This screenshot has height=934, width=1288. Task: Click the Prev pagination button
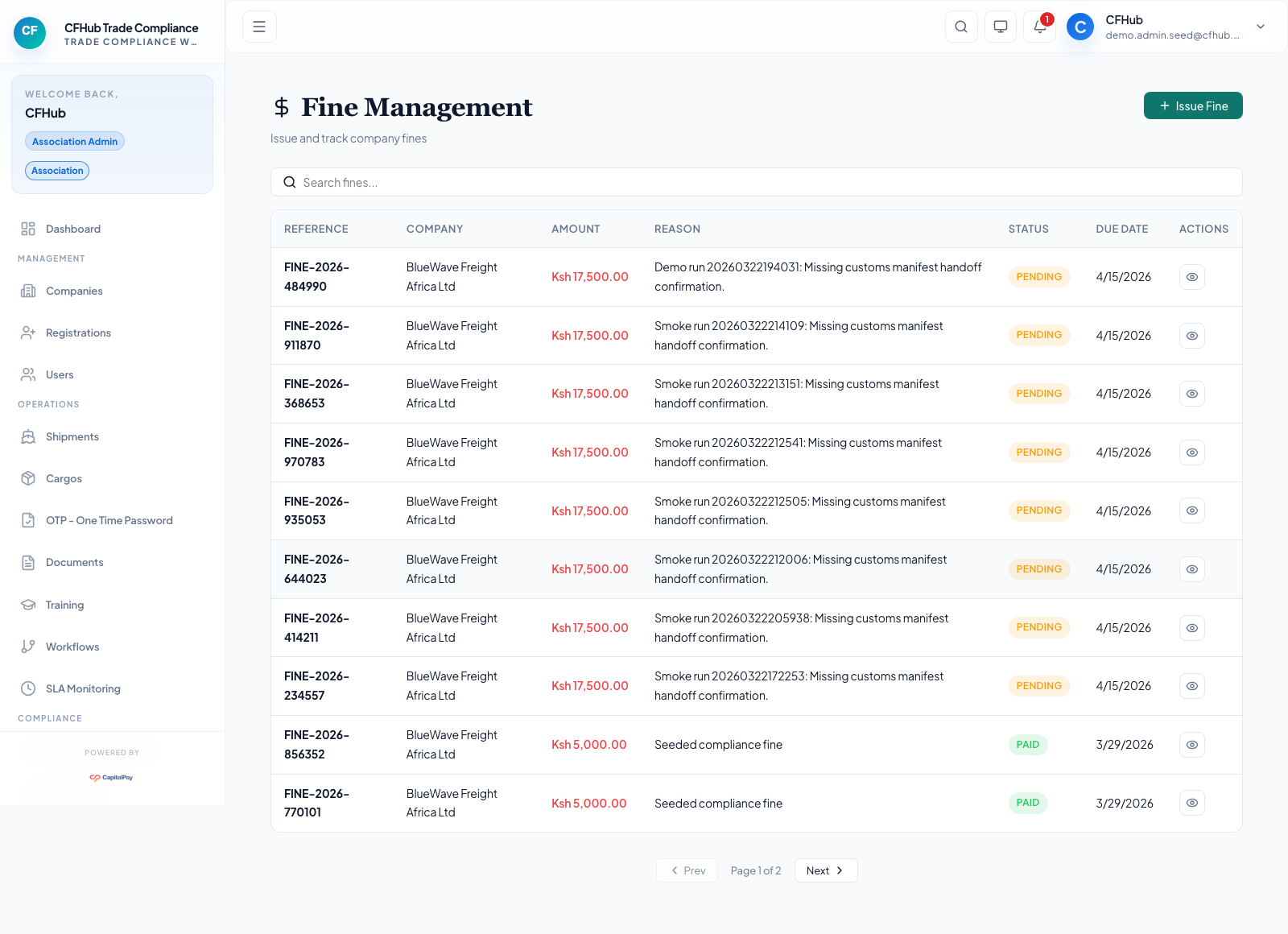coord(687,870)
